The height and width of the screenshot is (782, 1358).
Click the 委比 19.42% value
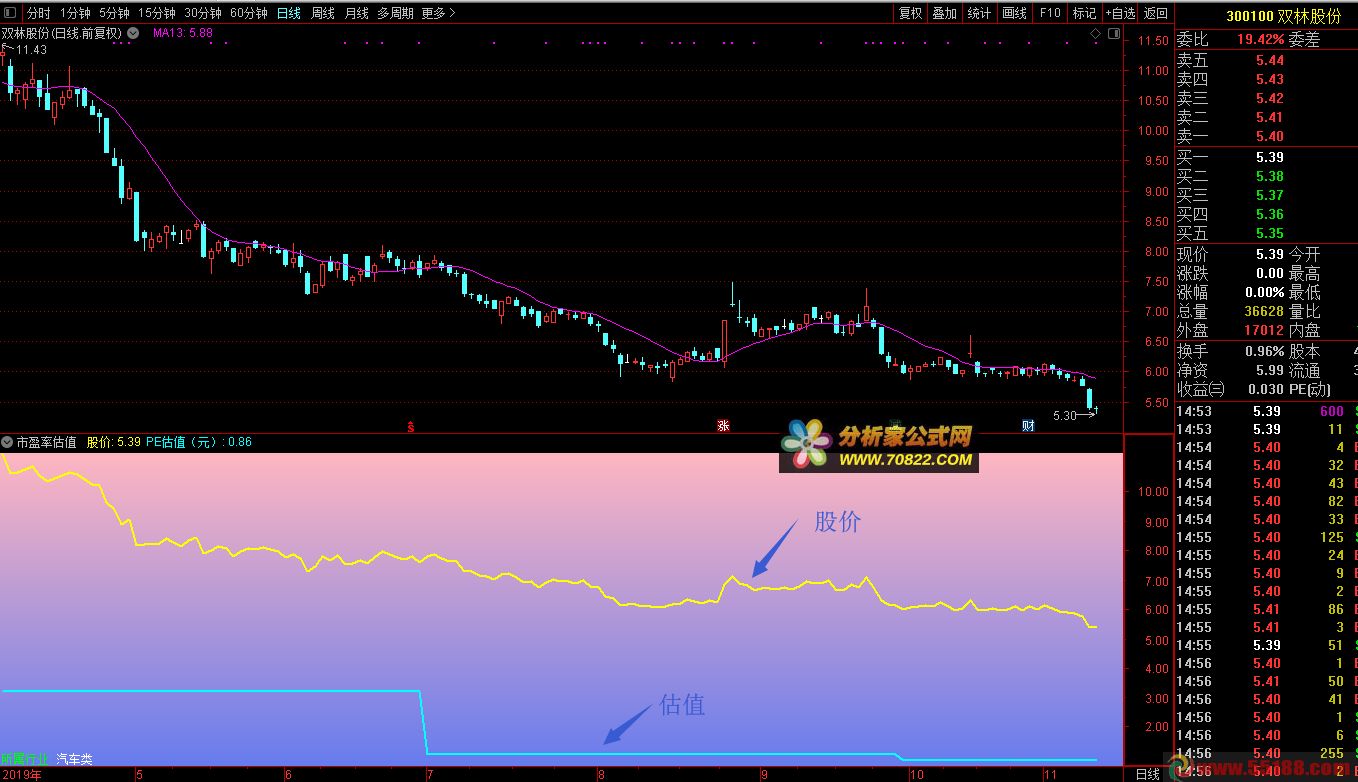pyautogui.click(x=1260, y=39)
